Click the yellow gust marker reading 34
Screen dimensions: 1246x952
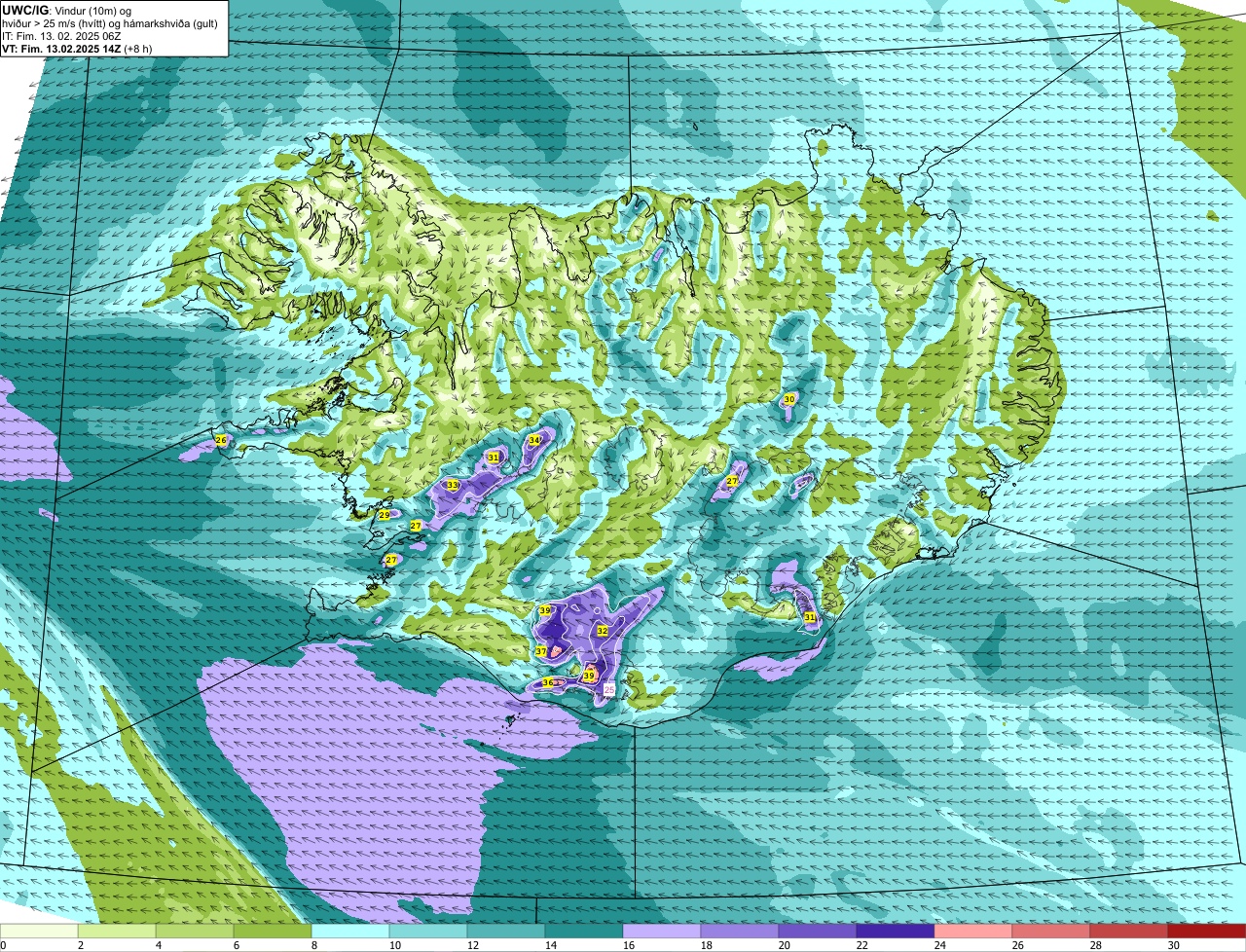pos(534,440)
